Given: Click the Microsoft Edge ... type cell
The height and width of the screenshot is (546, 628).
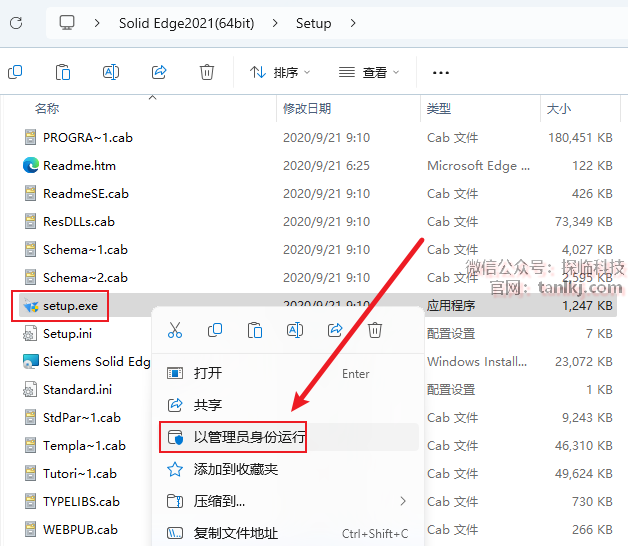Looking at the screenshot, I should (x=478, y=166).
